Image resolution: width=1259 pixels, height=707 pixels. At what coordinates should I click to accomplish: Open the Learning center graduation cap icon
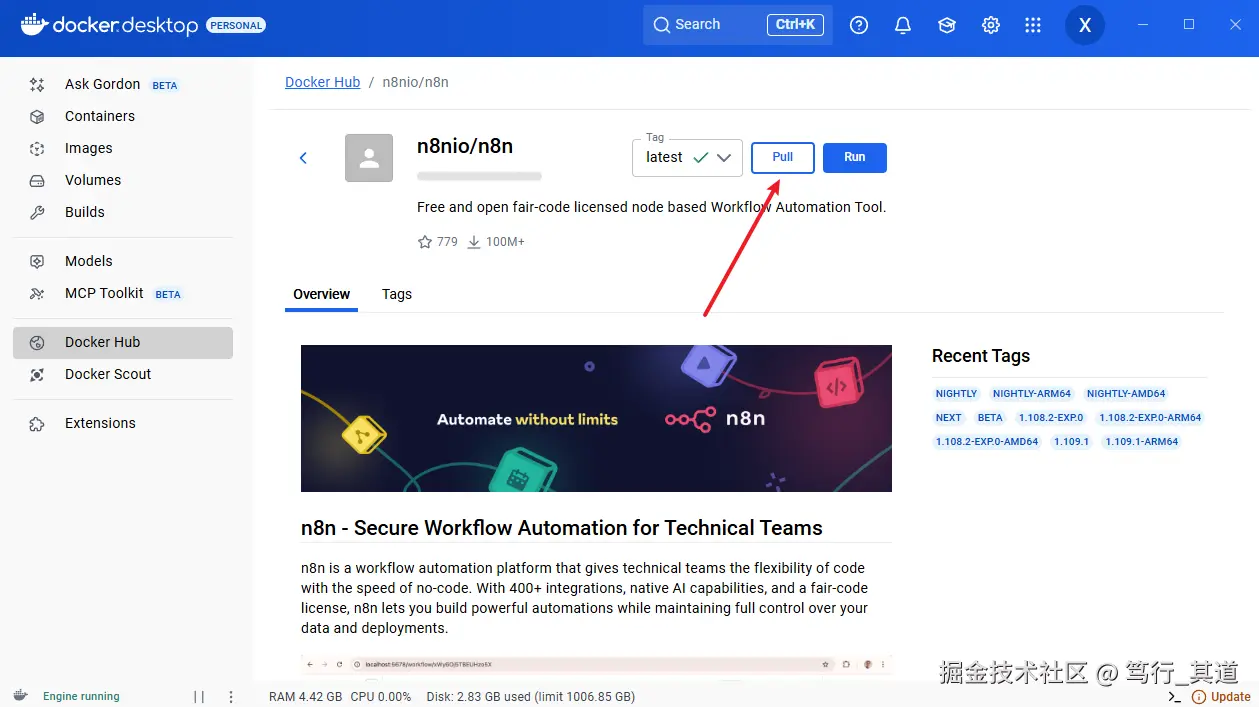[947, 25]
